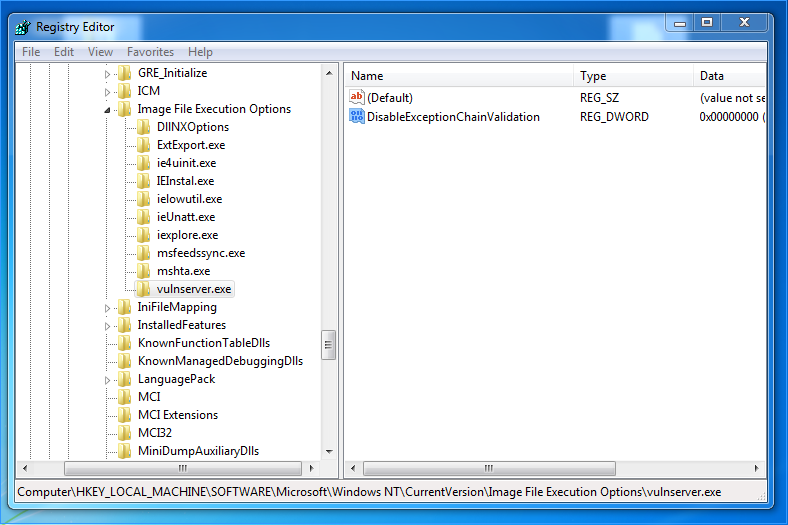788x525 pixels.
Task: Click the vulnserver.exe folder icon
Action: tap(144, 289)
